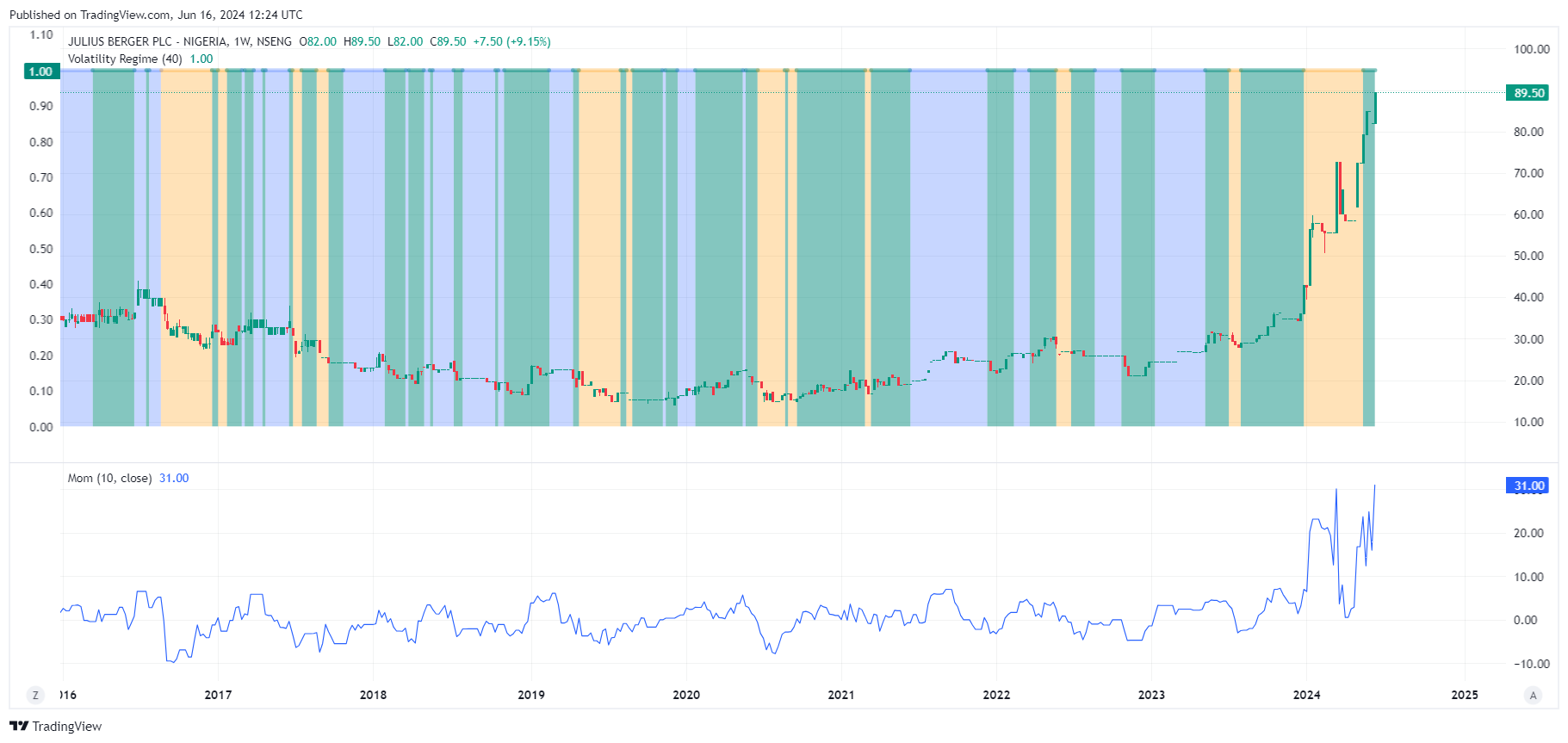Screen dimensions: 1568x743
Task: Click the 2024 label on time axis
Action: pos(1306,695)
